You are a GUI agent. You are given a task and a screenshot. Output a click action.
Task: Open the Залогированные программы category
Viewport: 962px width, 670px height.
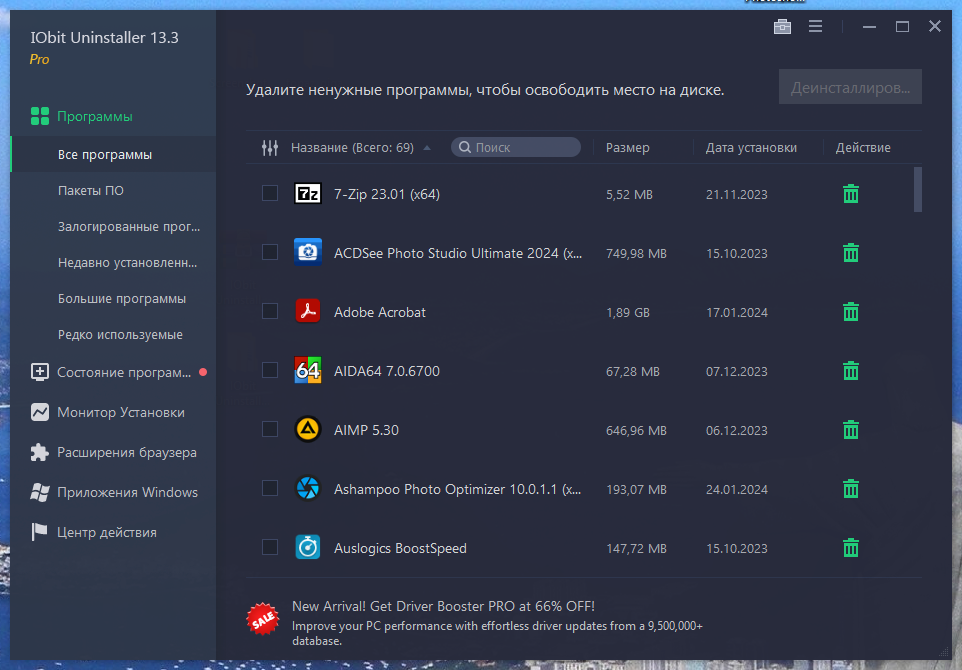pos(113,226)
